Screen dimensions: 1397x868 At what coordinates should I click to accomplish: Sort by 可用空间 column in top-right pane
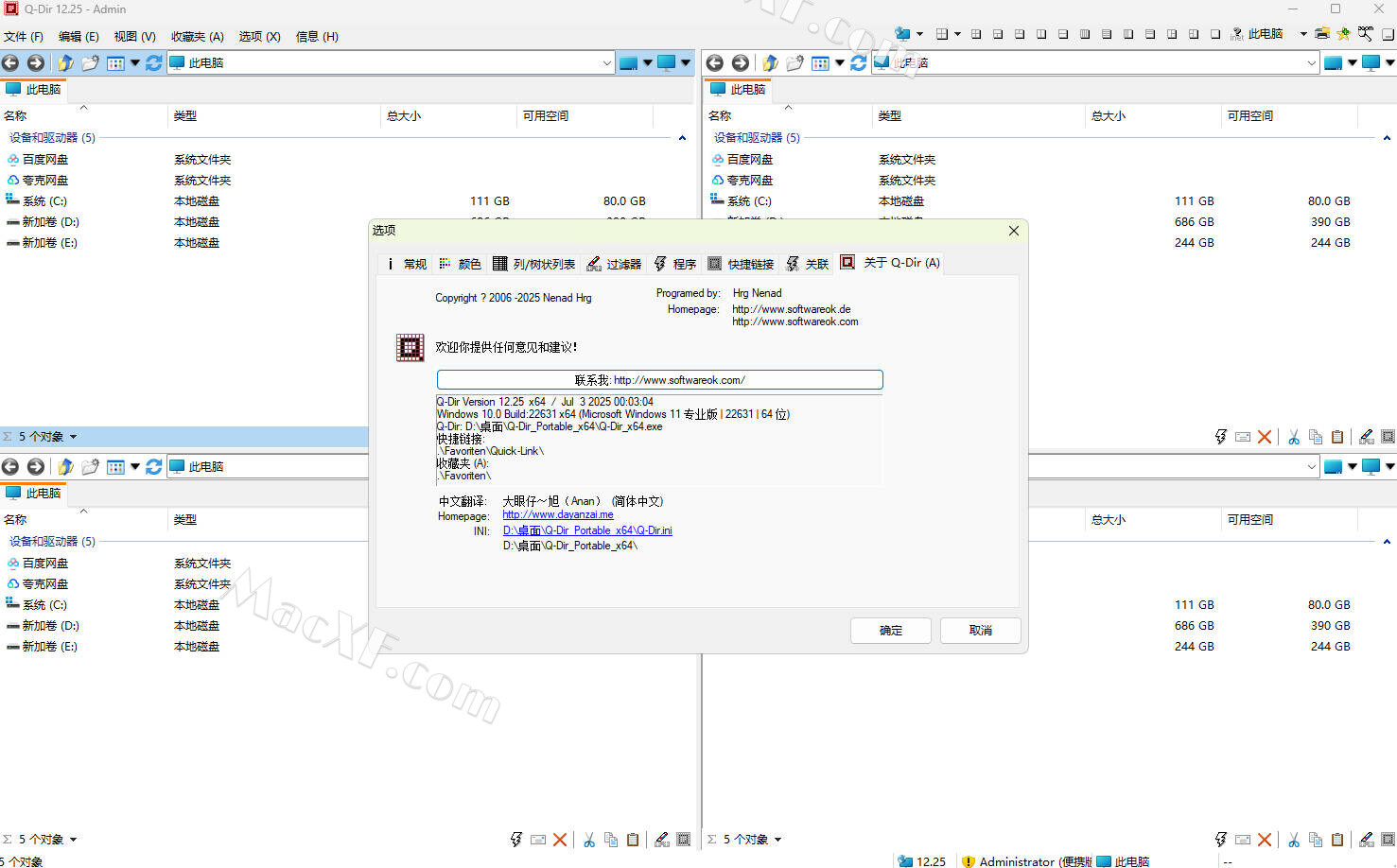(1289, 116)
